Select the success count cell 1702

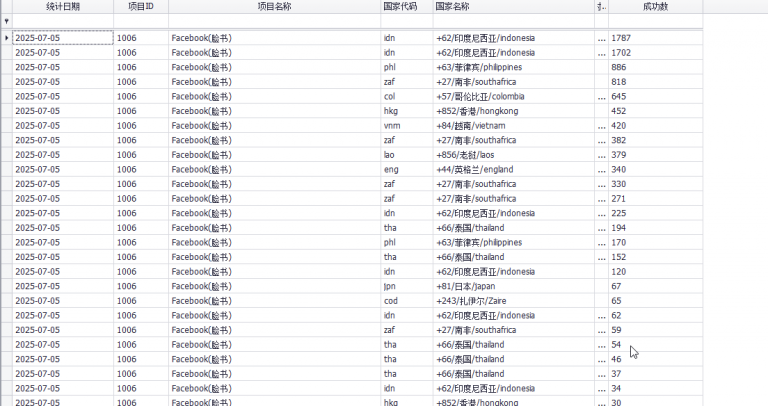[x=656, y=52]
